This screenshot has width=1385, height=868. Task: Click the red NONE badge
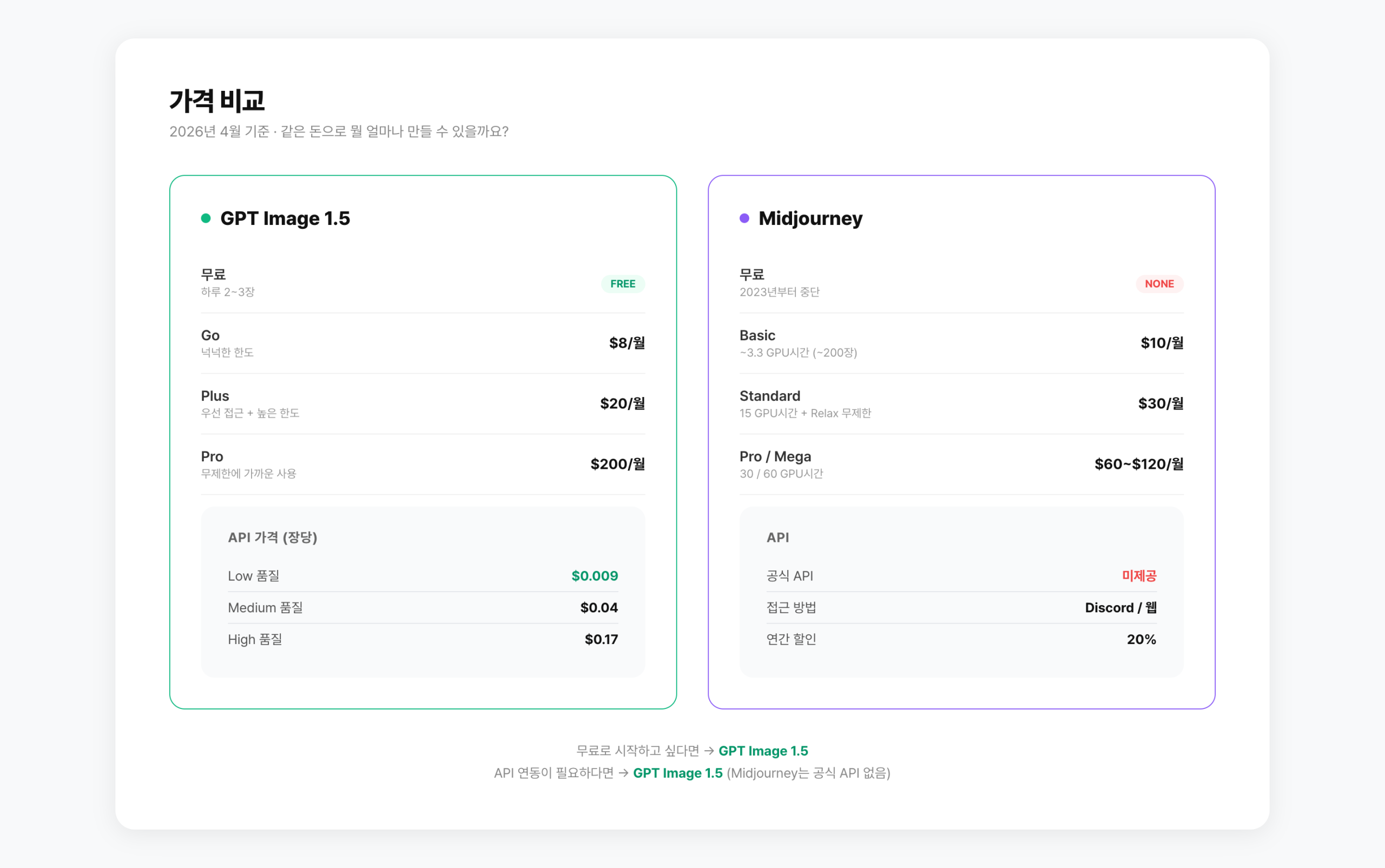1159,283
